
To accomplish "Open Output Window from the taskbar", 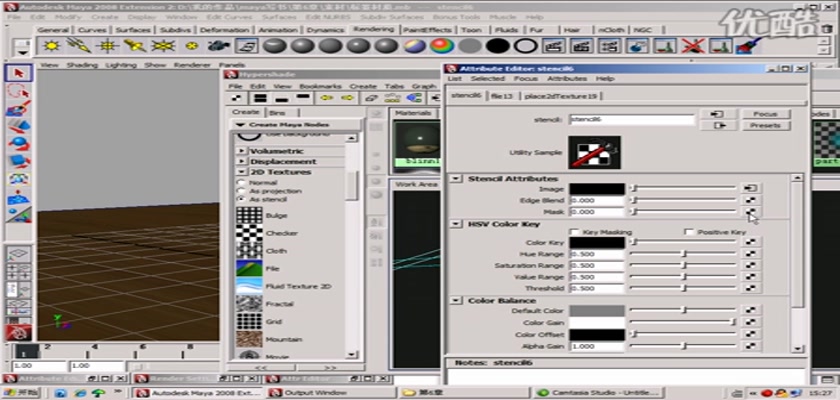I will click(x=331, y=393).
